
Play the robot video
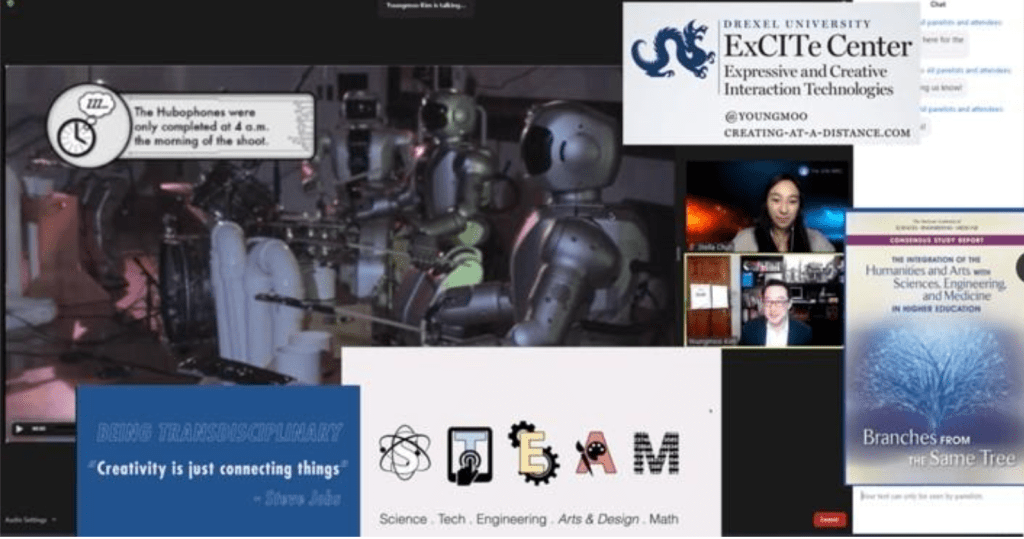click(x=18, y=429)
